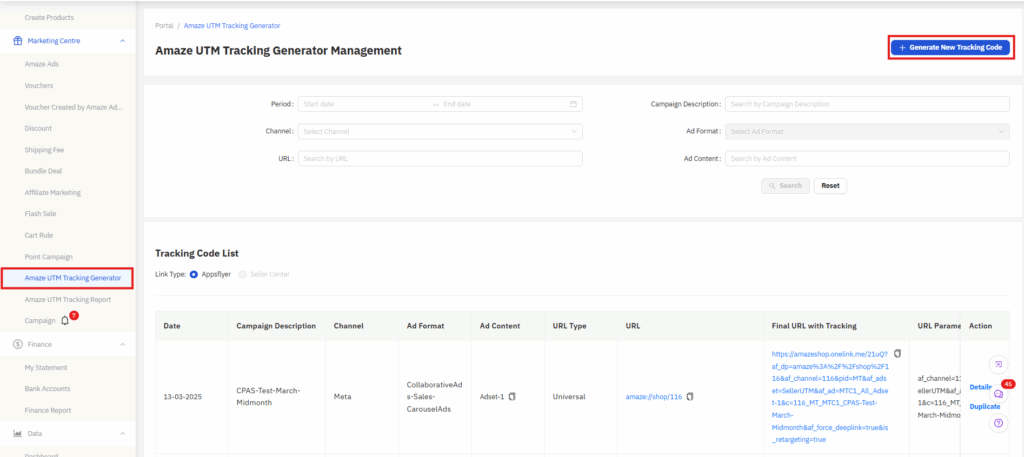
Task: Open My Statement under Finance
Action: click(46, 368)
